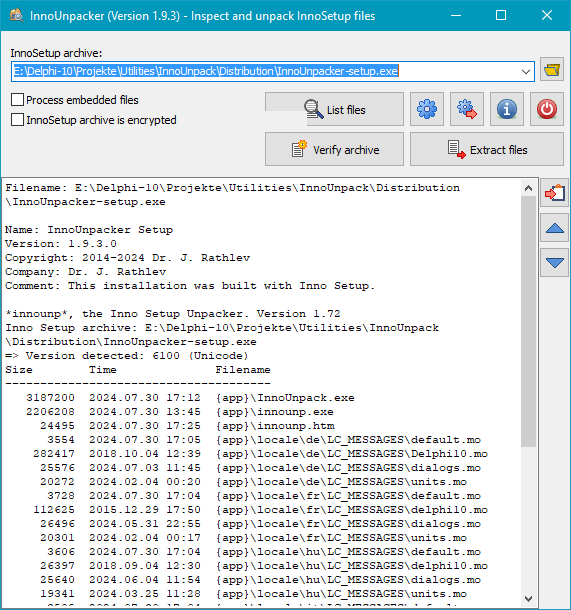Screen dimensions: 571x610
Task: Click the InnoUnpacker title bar app icon
Action: (16, 16)
